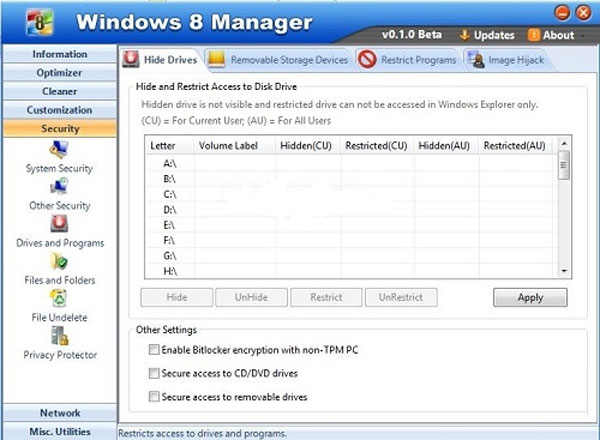Click the drive list scroll down arrow

[564, 271]
